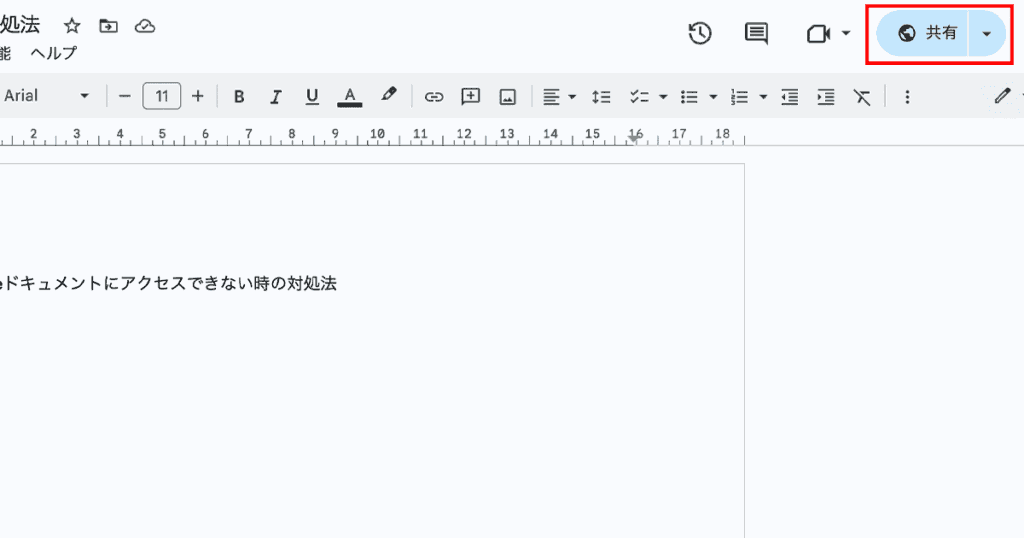Open the comments history icon
This screenshot has width=1024, height=538.
(x=756, y=33)
